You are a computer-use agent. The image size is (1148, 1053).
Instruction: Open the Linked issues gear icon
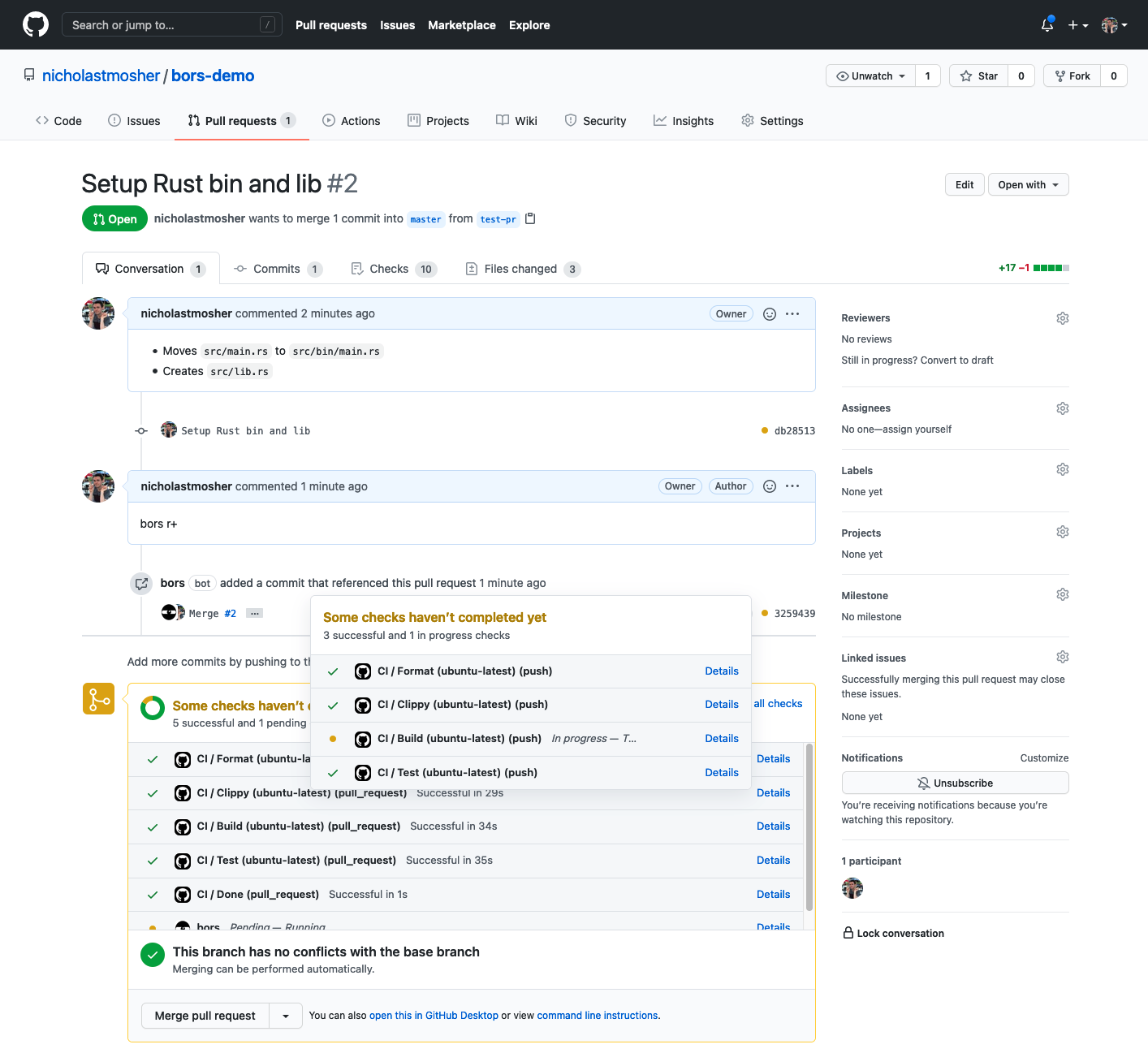coord(1062,656)
